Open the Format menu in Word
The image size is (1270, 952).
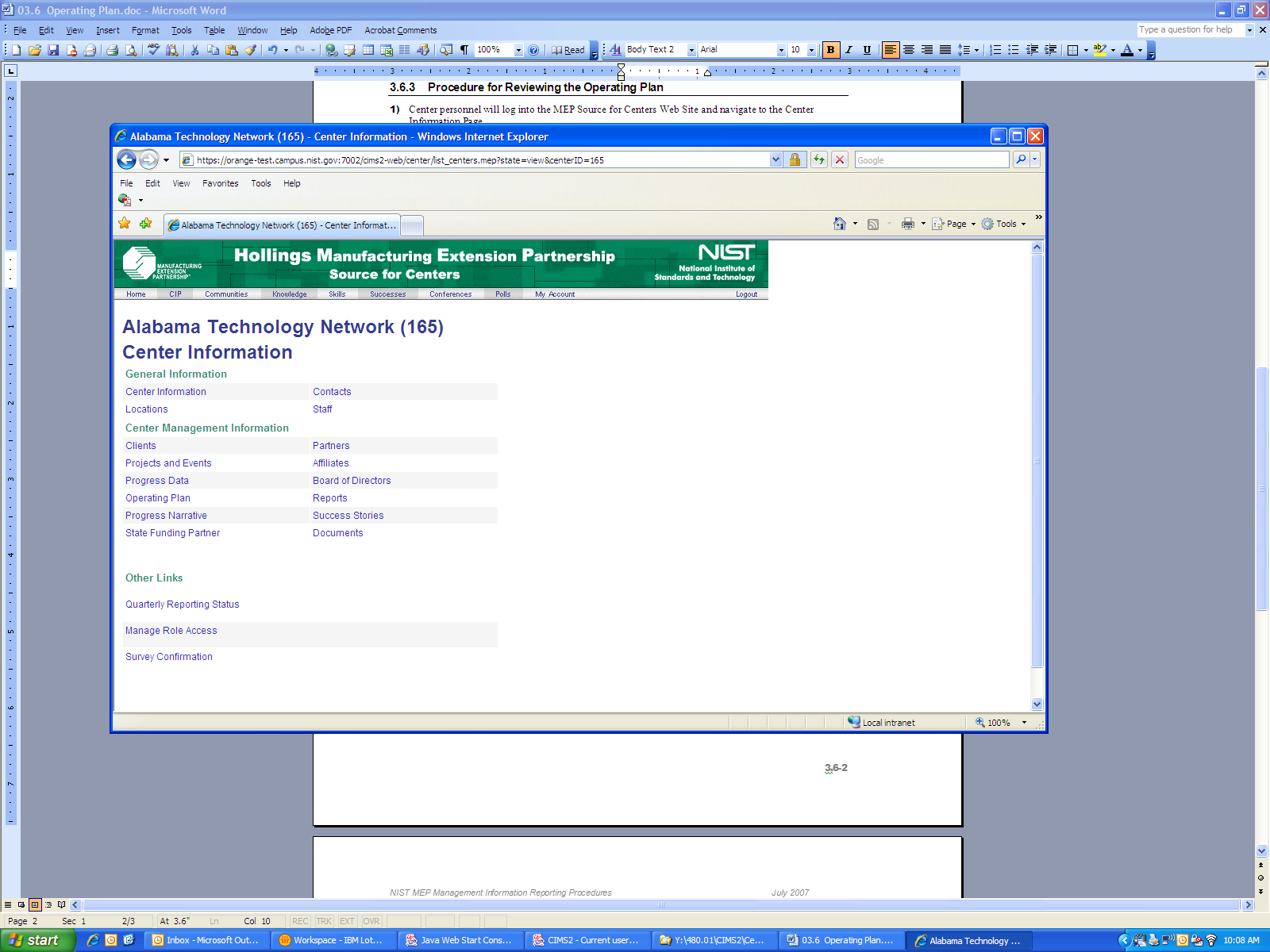(145, 30)
